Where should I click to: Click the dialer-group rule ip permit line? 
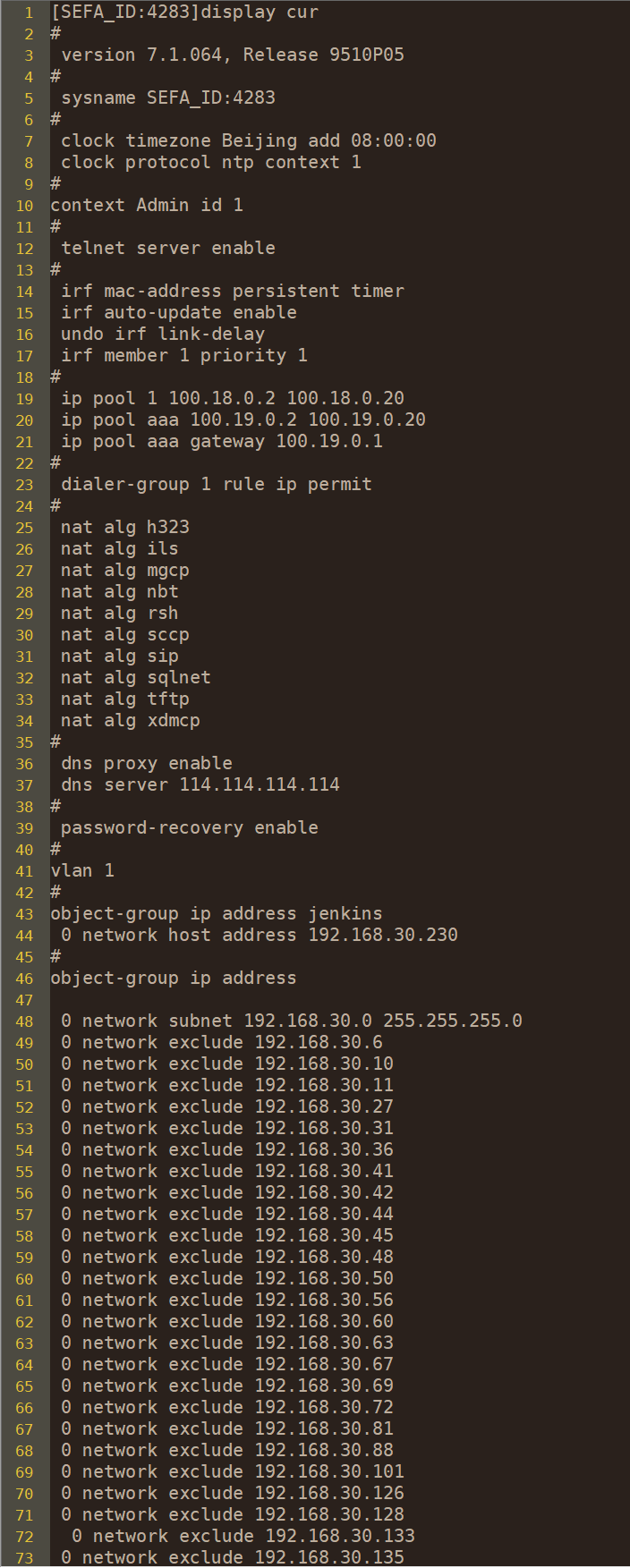point(216,485)
